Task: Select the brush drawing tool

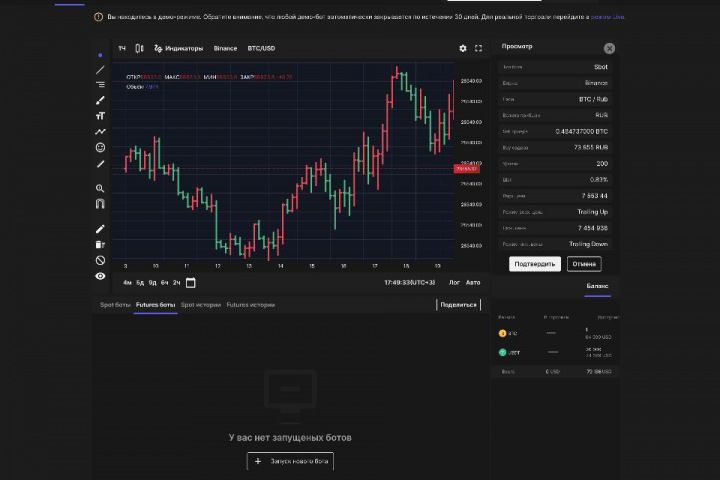Action: click(x=100, y=100)
